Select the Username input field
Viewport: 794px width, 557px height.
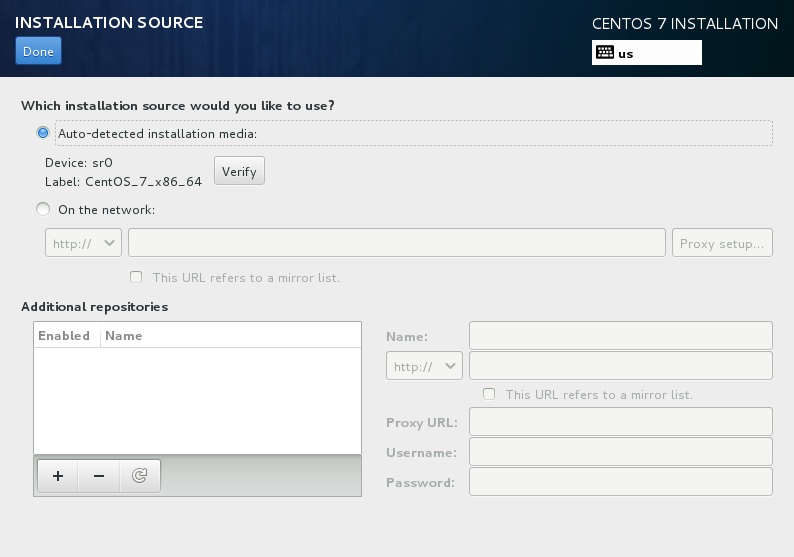(620, 452)
